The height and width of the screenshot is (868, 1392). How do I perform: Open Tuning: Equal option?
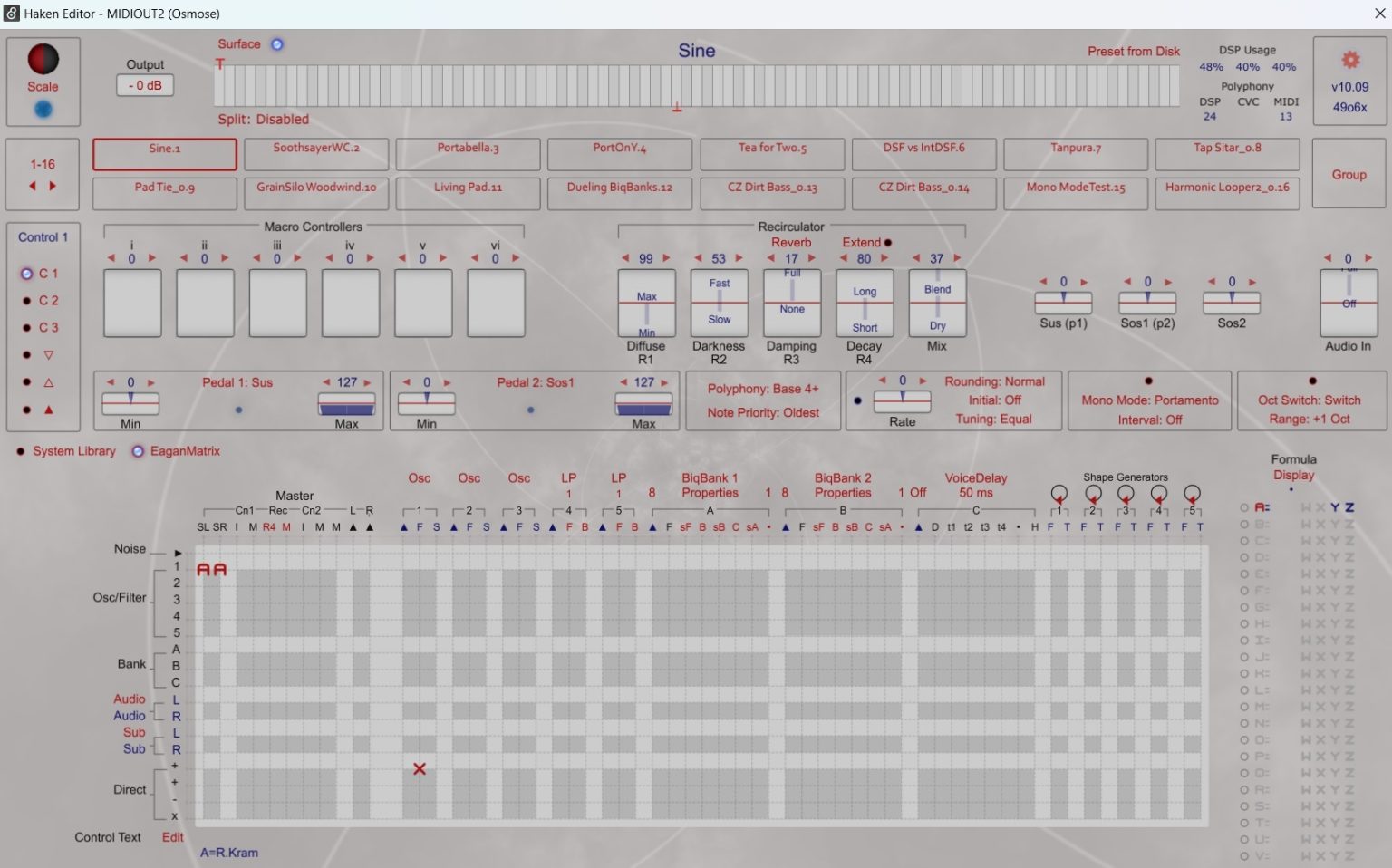pyautogui.click(x=994, y=419)
